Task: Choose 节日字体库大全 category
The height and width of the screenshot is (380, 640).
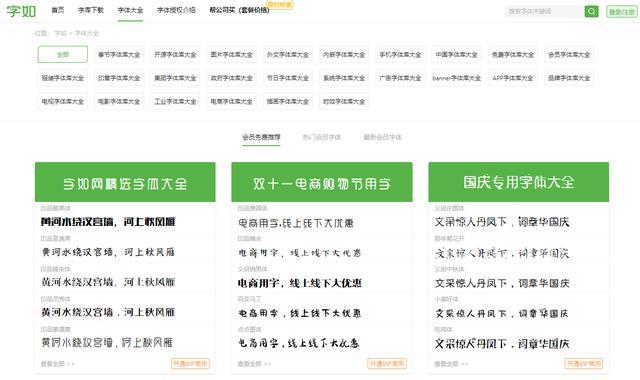Action: click(x=288, y=78)
